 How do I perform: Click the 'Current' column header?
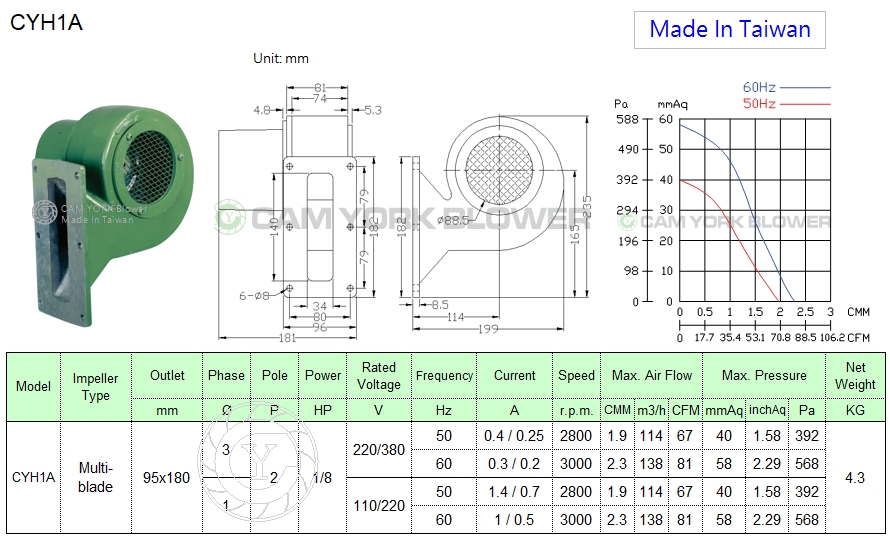coord(514,376)
